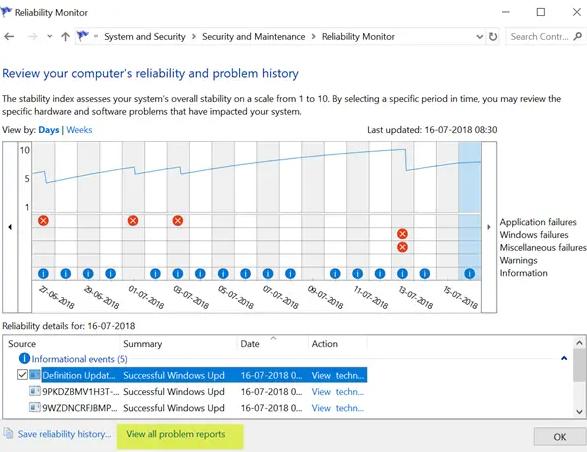Shift the chart to earlier dates with left arrow
This screenshot has height=452, width=587.
pyautogui.click(x=10, y=227)
